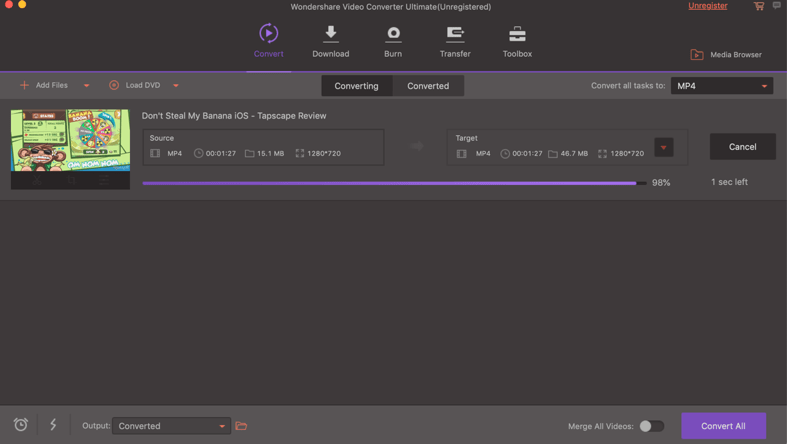Click the source film format icon
The image size is (787, 444).
[155, 154]
